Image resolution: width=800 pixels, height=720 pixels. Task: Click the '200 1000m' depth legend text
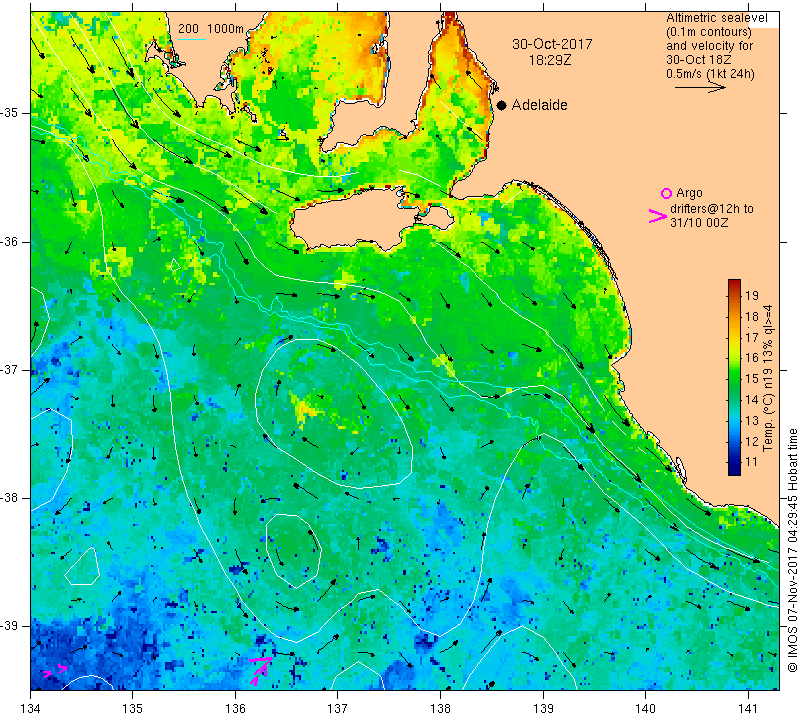point(211,29)
